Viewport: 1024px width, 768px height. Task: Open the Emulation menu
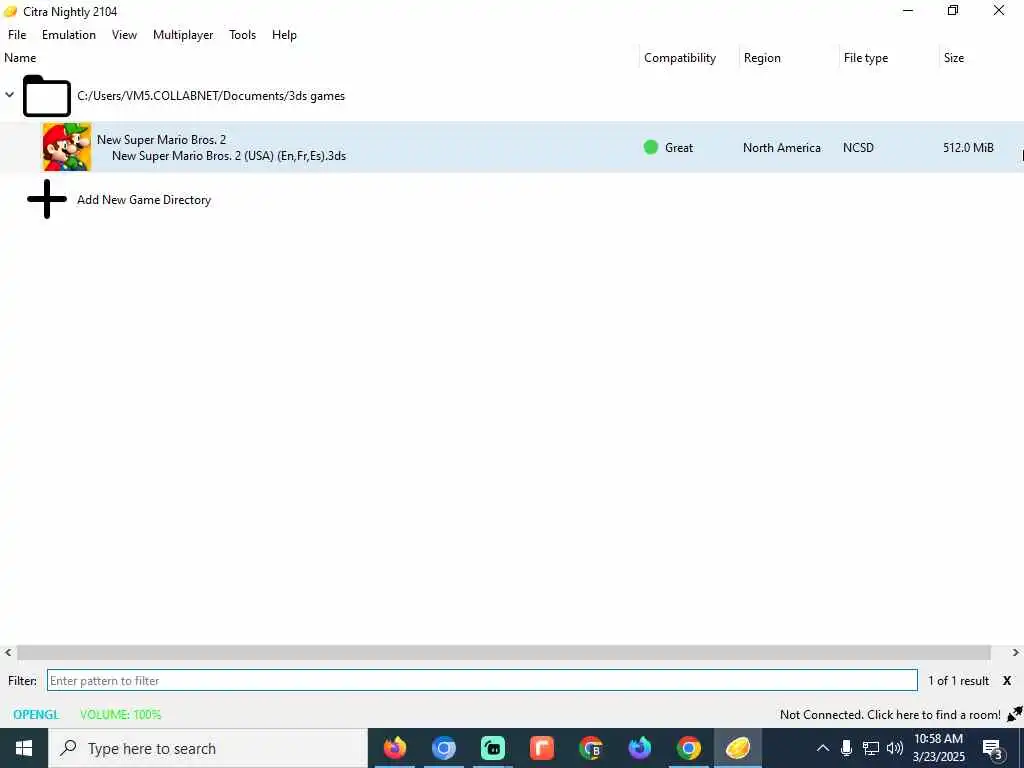click(69, 35)
